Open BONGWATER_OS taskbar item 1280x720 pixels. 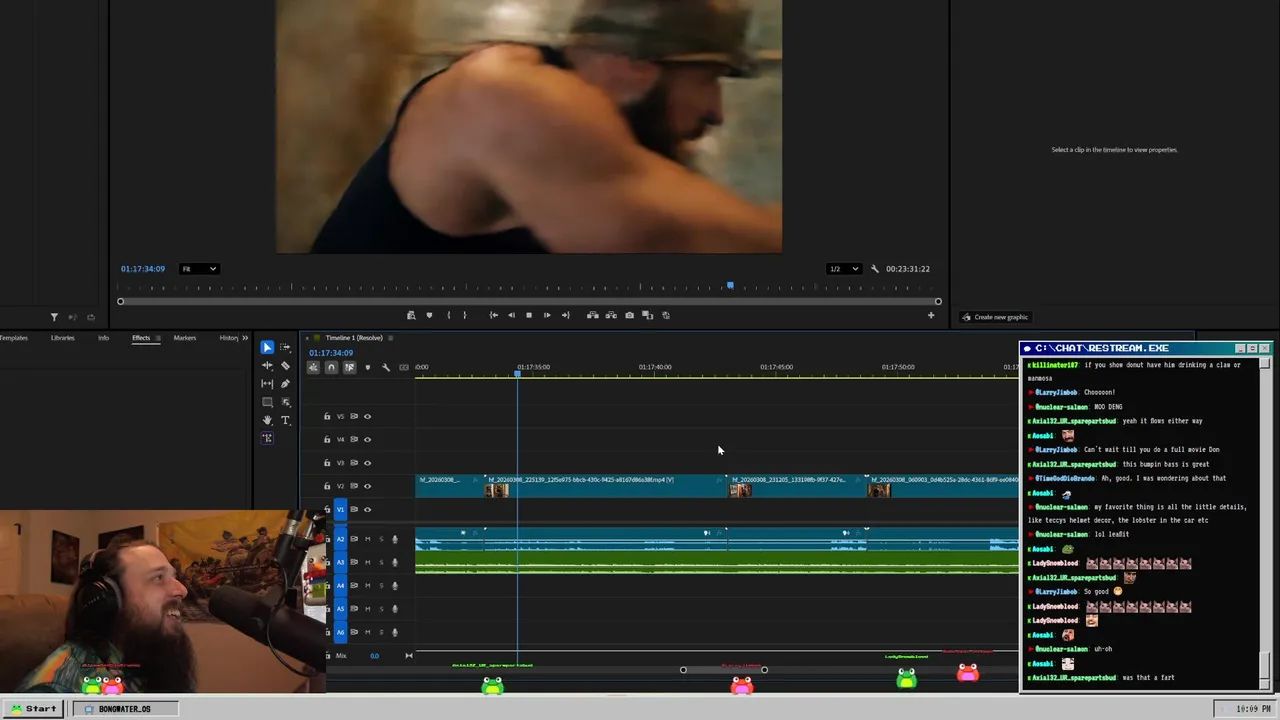click(x=124, y=709)
